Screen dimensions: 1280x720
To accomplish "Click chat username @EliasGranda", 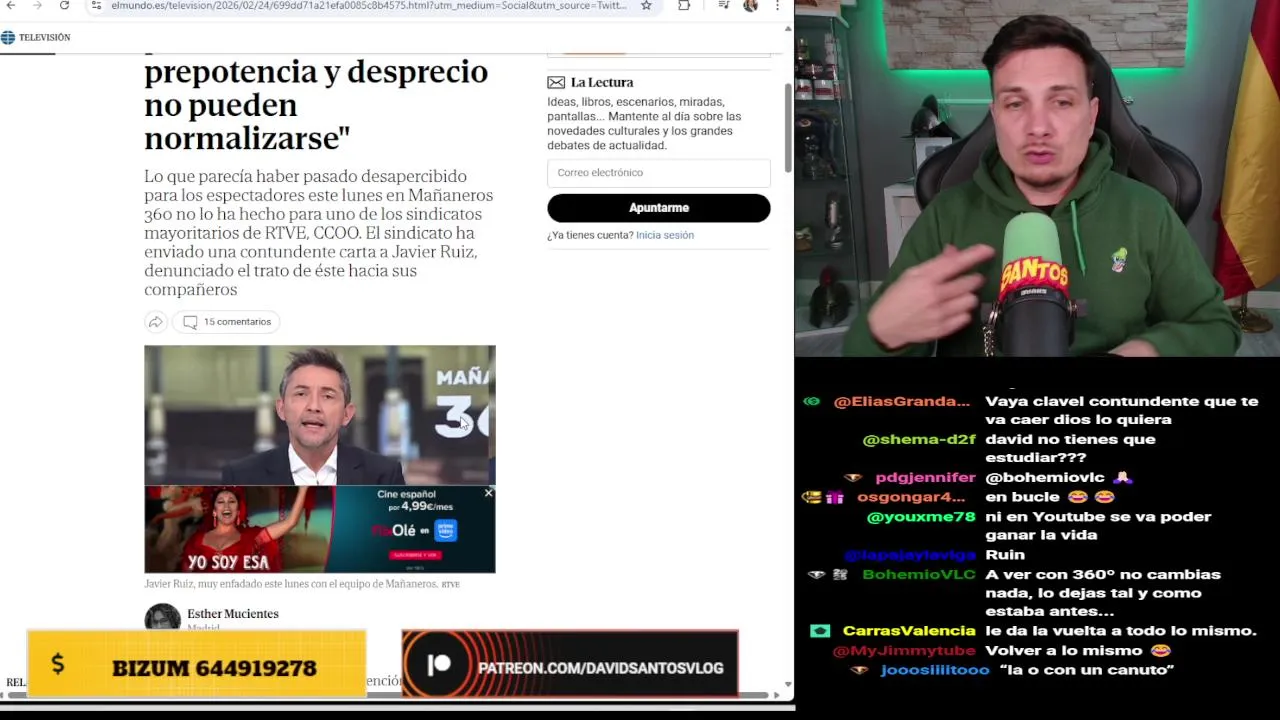I will point(902,402).
